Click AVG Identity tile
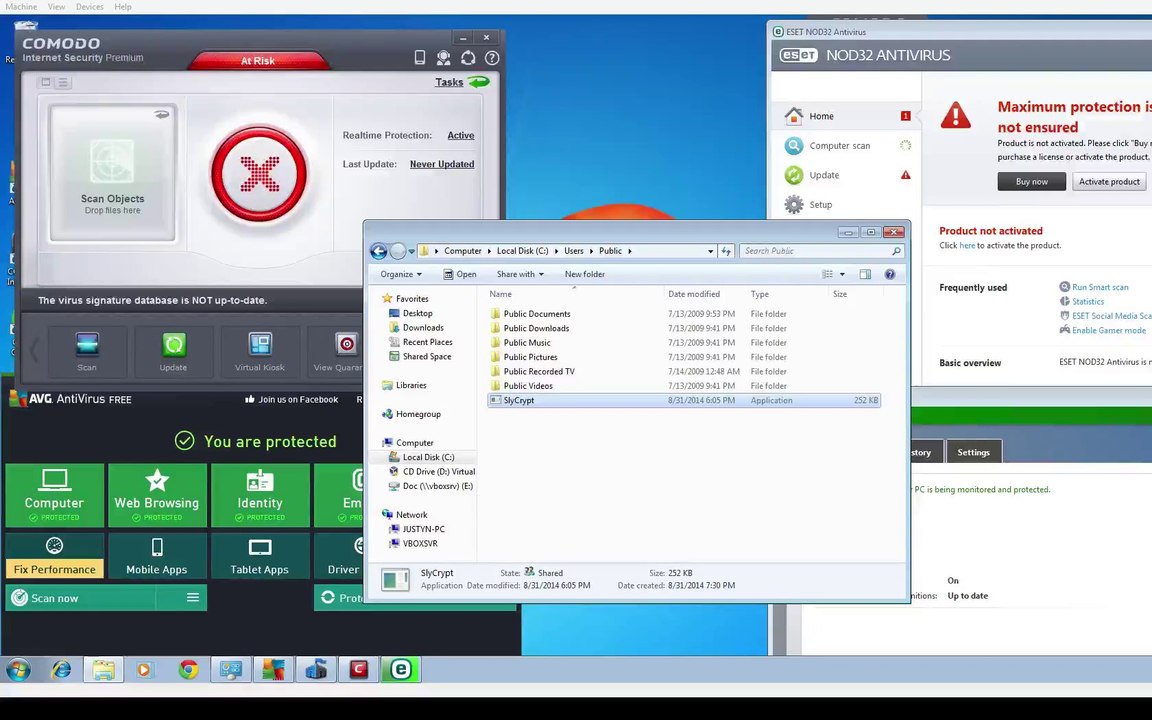This screenshot has height=720, width=1152. click(x=260, y=495)
